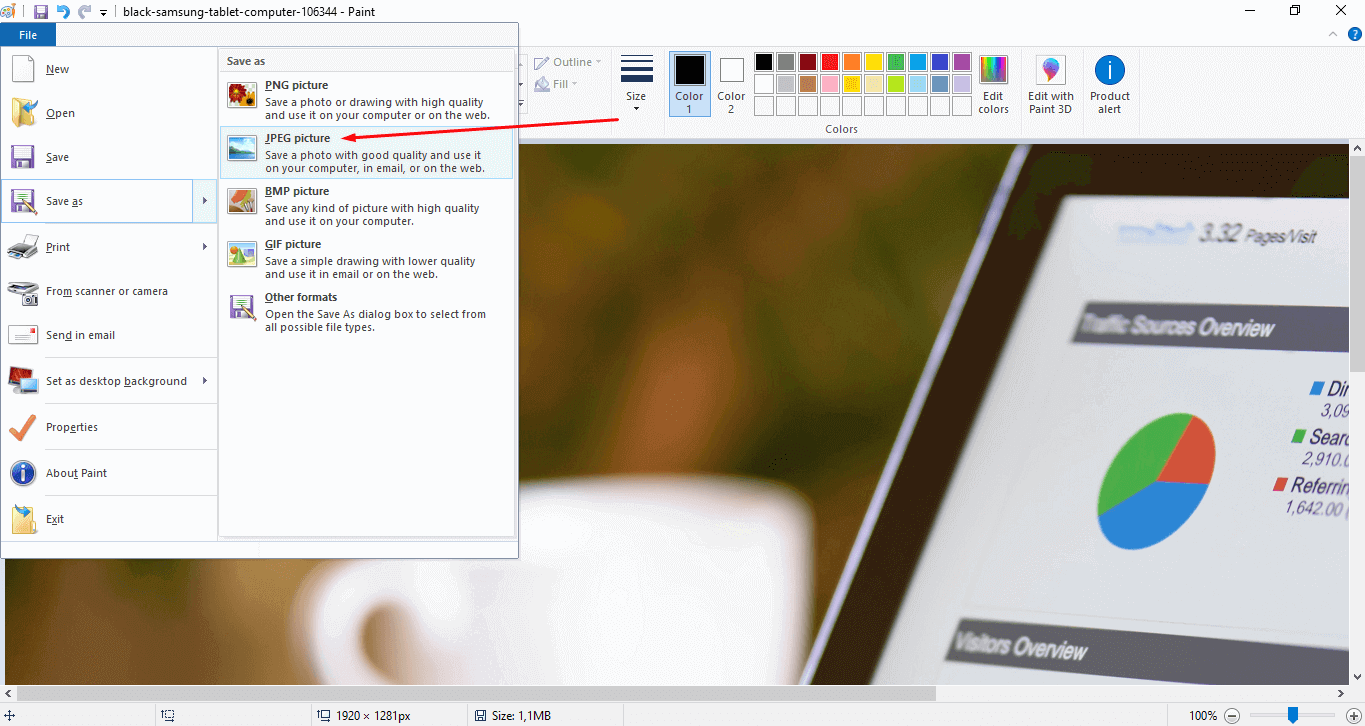Choose Exit from the File menu
Screen dimensions: 1365x726
coord(109,519)
